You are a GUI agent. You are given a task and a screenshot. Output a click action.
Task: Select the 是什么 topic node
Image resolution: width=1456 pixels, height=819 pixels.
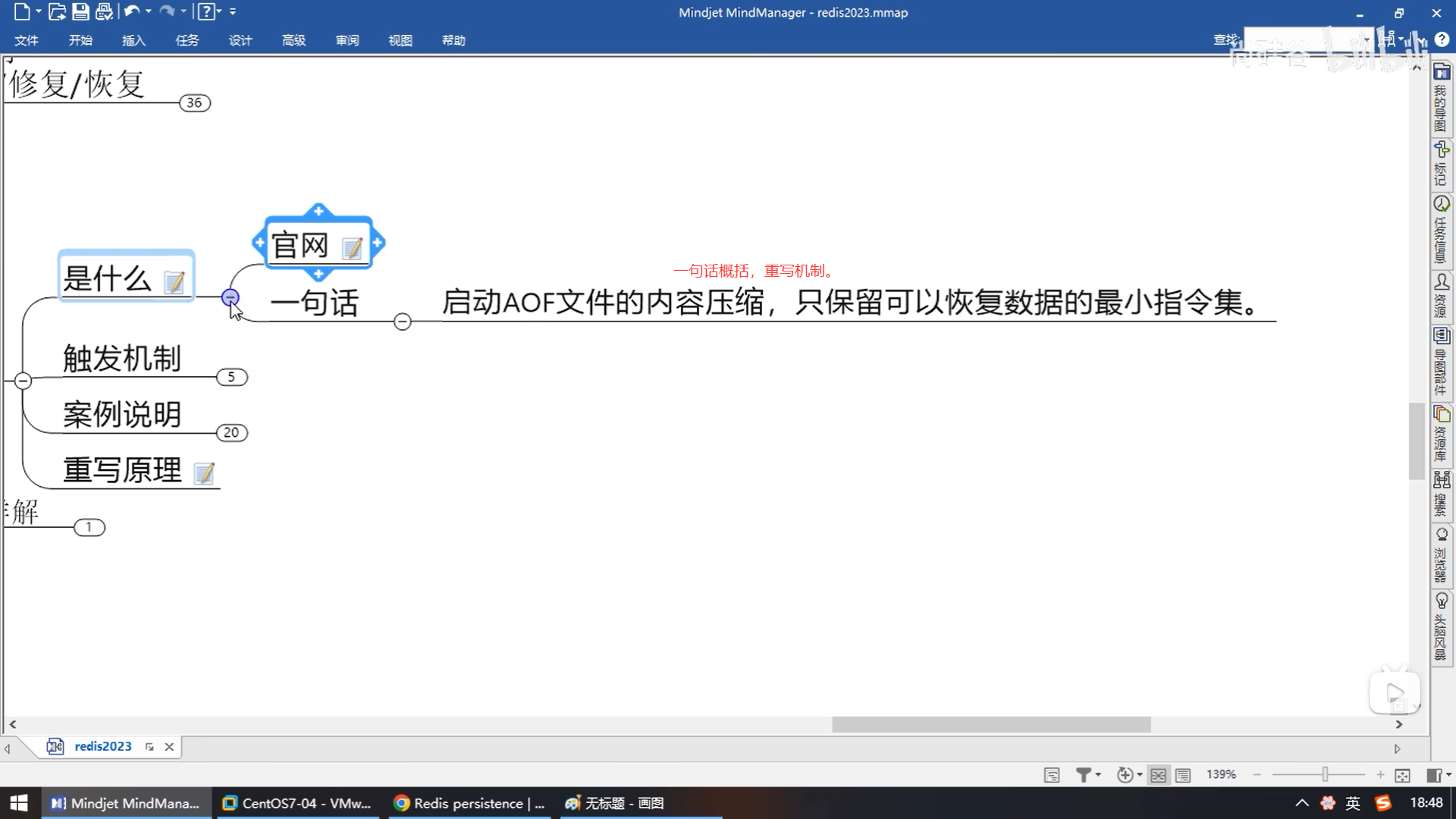108,278
